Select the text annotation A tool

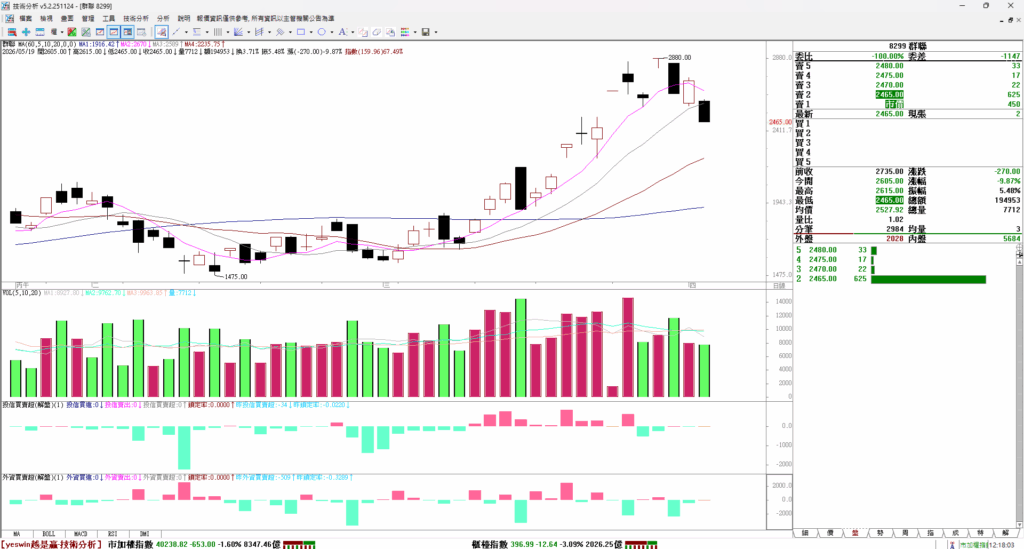[x=342, y=31]
